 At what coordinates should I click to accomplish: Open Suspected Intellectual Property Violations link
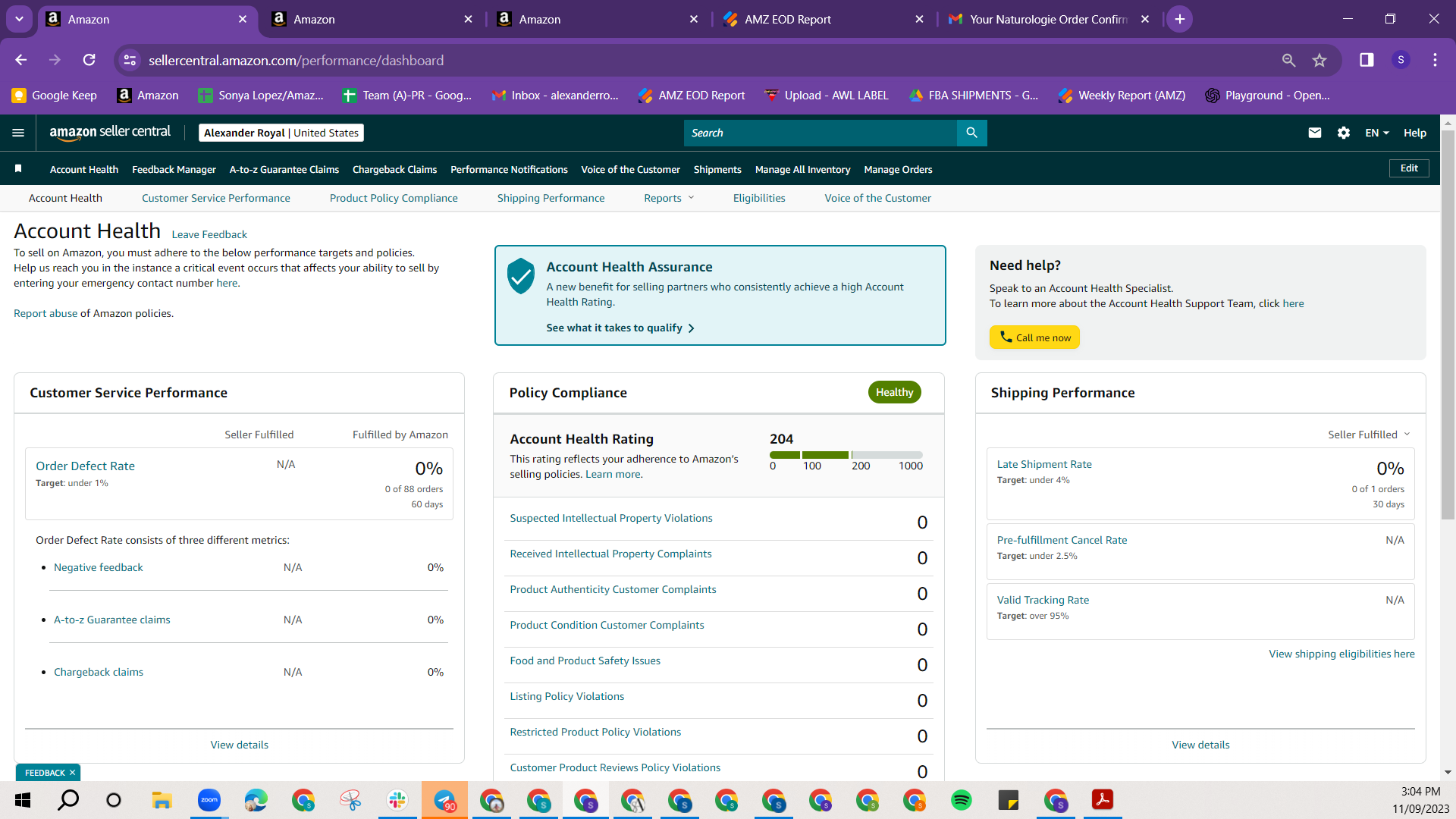tap(611, 518)
